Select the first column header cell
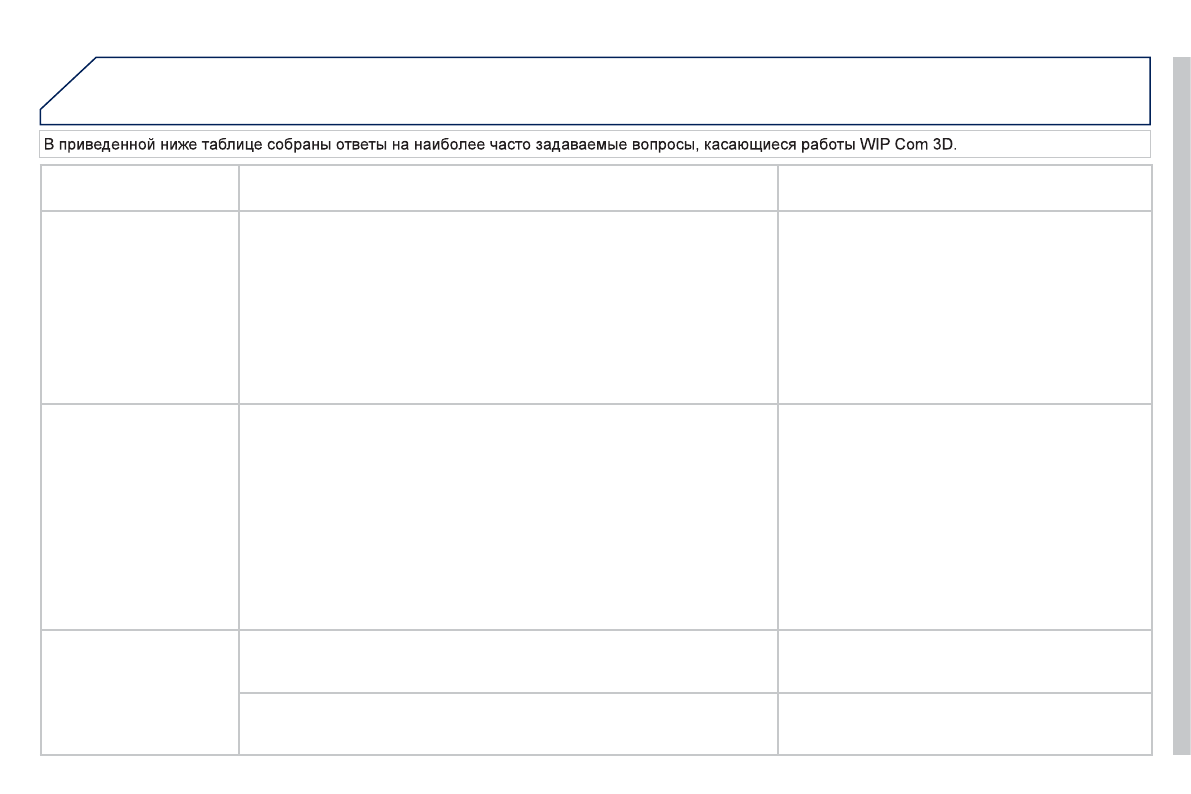The width and height of the screenshot is (1191, 794). (139, 188)
